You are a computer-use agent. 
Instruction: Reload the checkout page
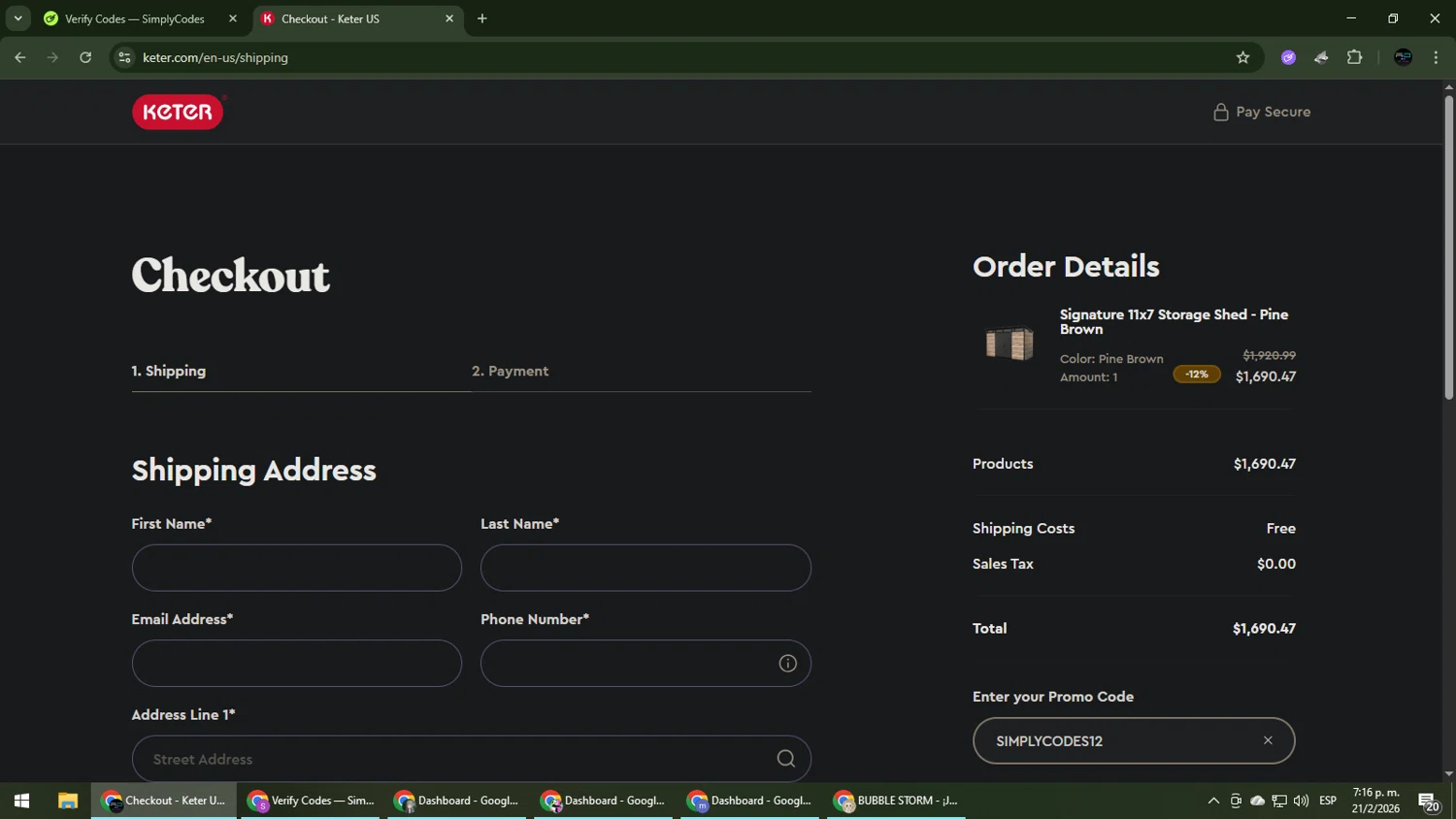(85, 57)
